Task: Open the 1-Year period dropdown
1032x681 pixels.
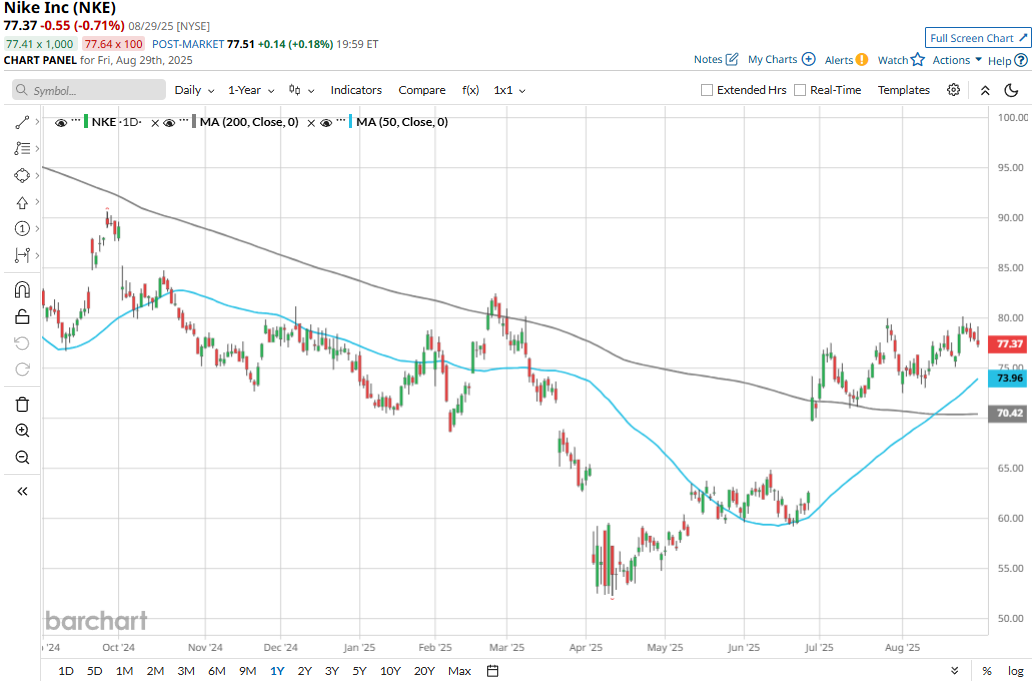Action: click(x=251, y=90)
